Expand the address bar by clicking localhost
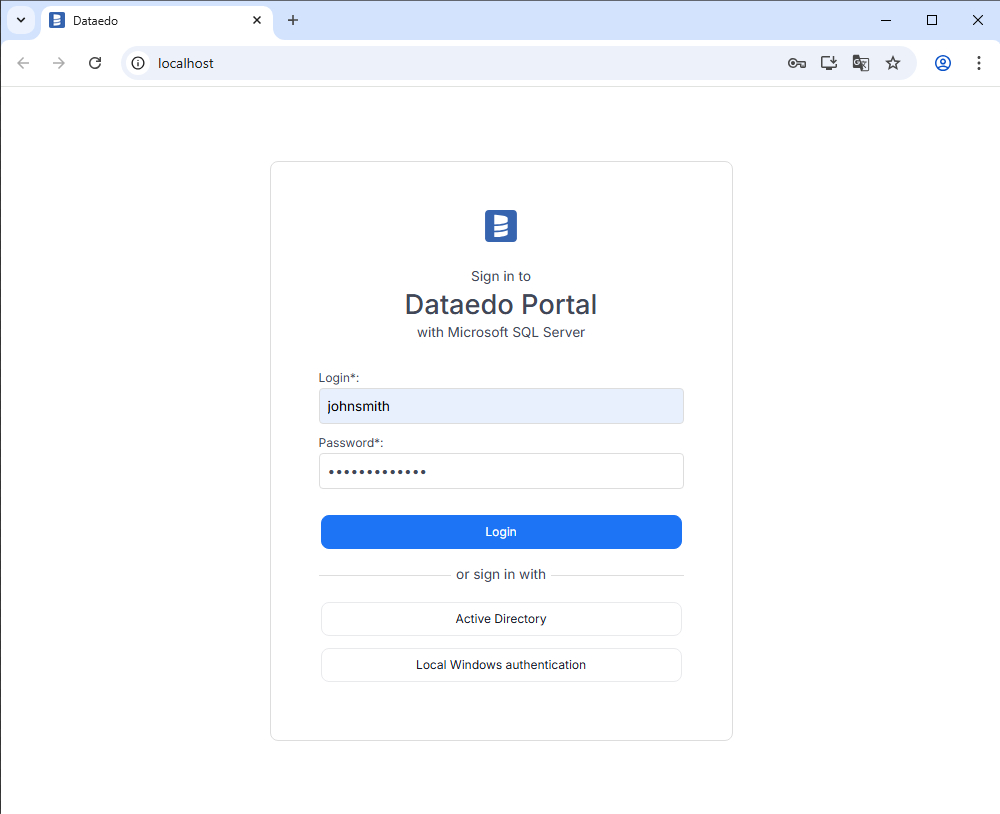Screen dimensions: 1000x814 click(186, 62)
